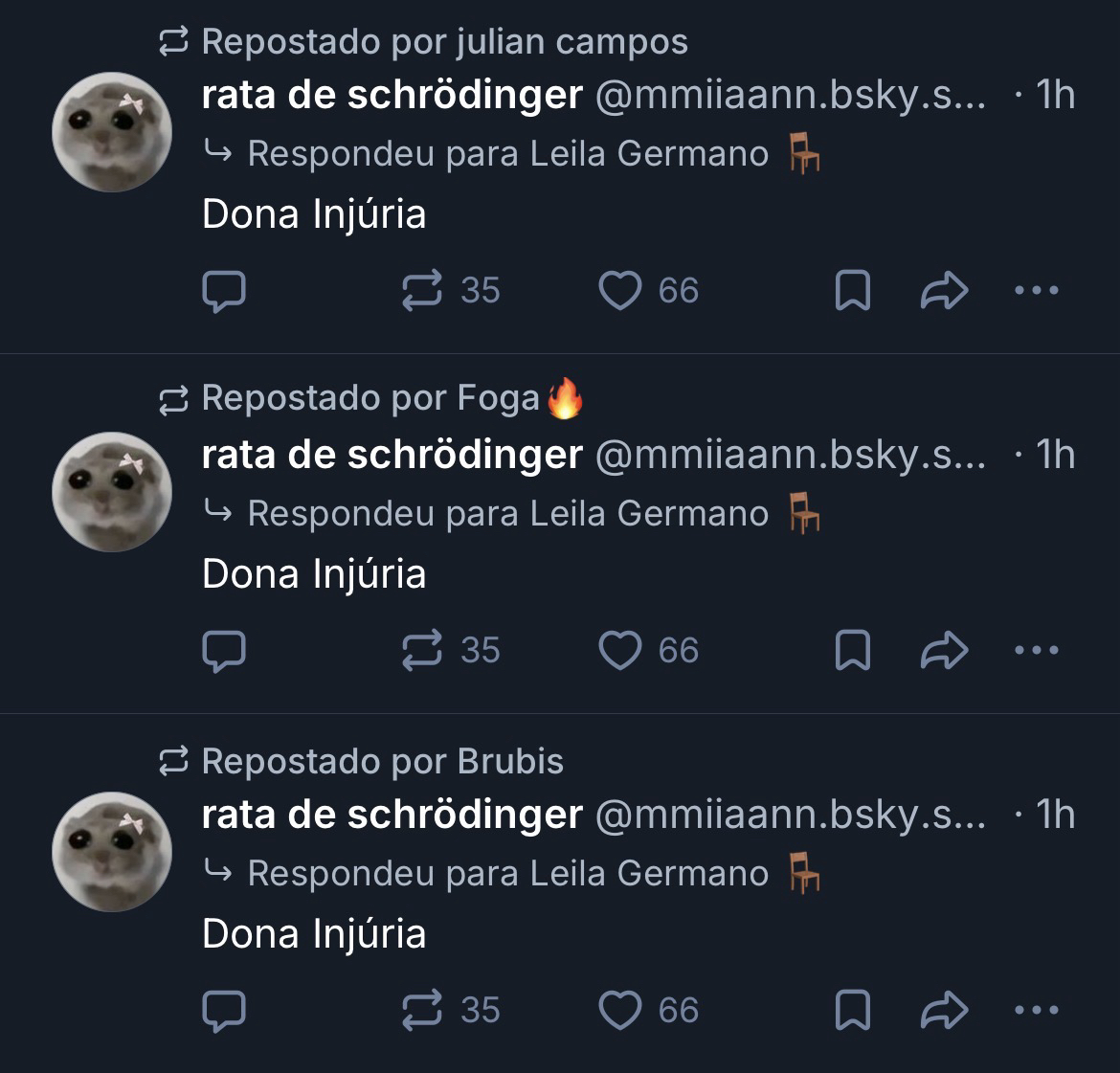Like the post reposted by julian campos
This screenshot has width=1120, height=1073.
(619, 290)
